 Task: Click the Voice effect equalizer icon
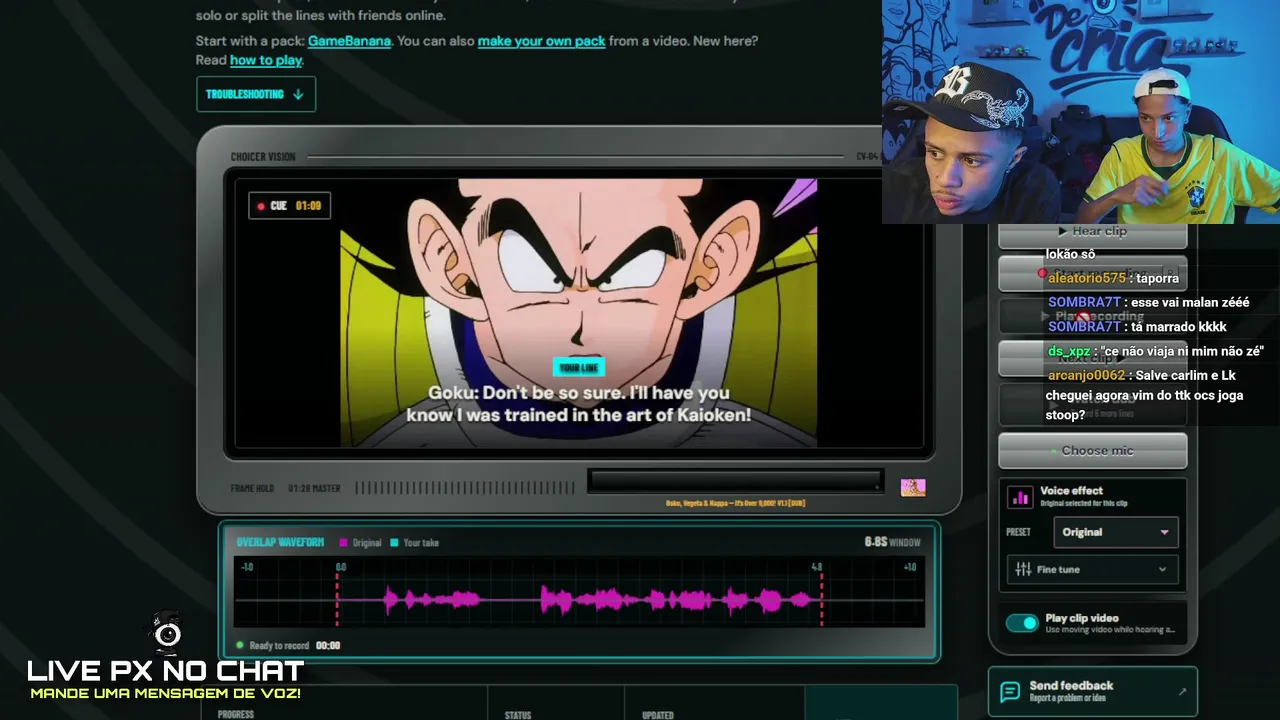tap(1020, 497)
